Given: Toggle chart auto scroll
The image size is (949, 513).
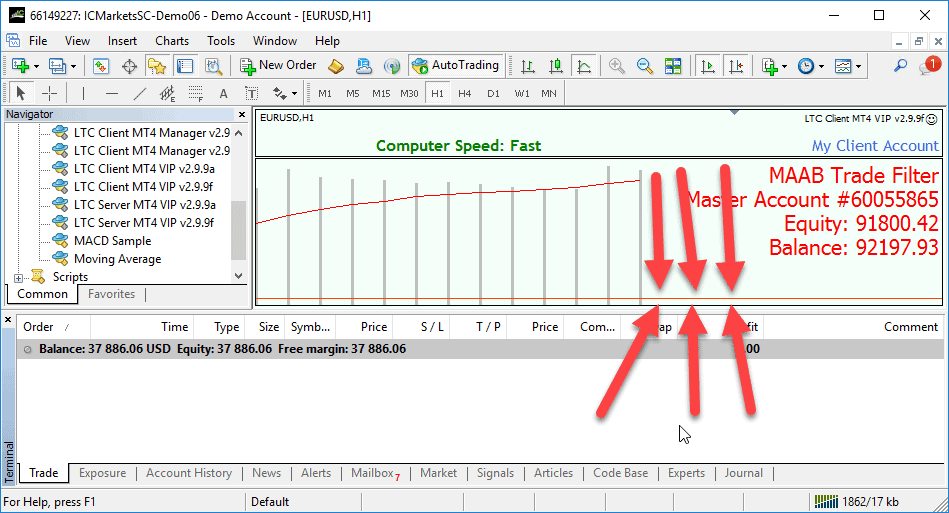Looking at the screenshot, I should (x=708, y=66).
